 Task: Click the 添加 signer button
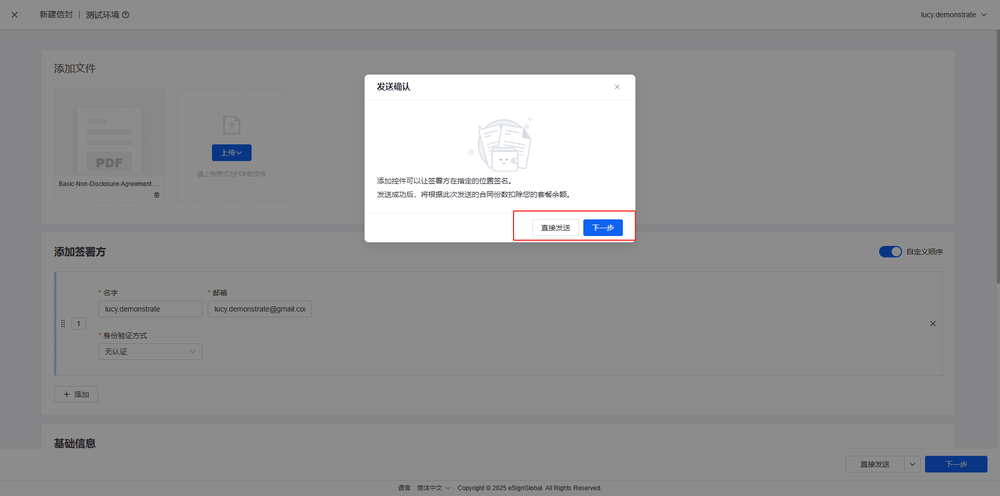(x=76, y=394)
